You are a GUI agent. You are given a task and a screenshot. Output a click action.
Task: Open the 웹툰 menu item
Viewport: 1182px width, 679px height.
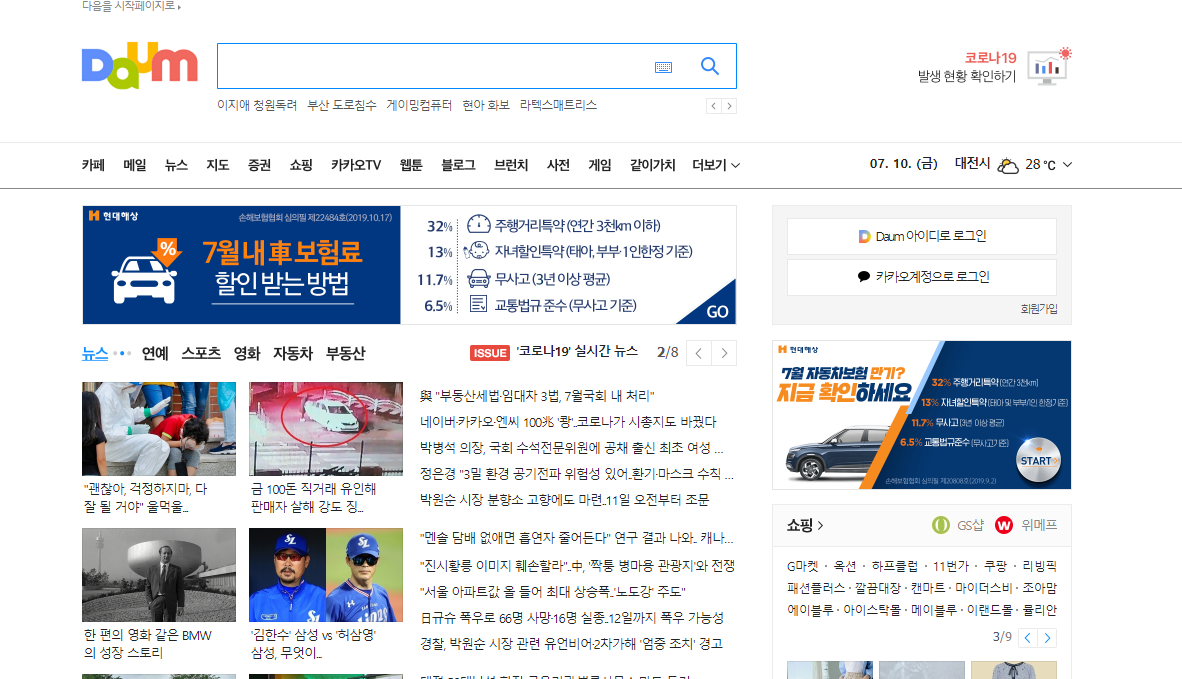tap(411, 165)
